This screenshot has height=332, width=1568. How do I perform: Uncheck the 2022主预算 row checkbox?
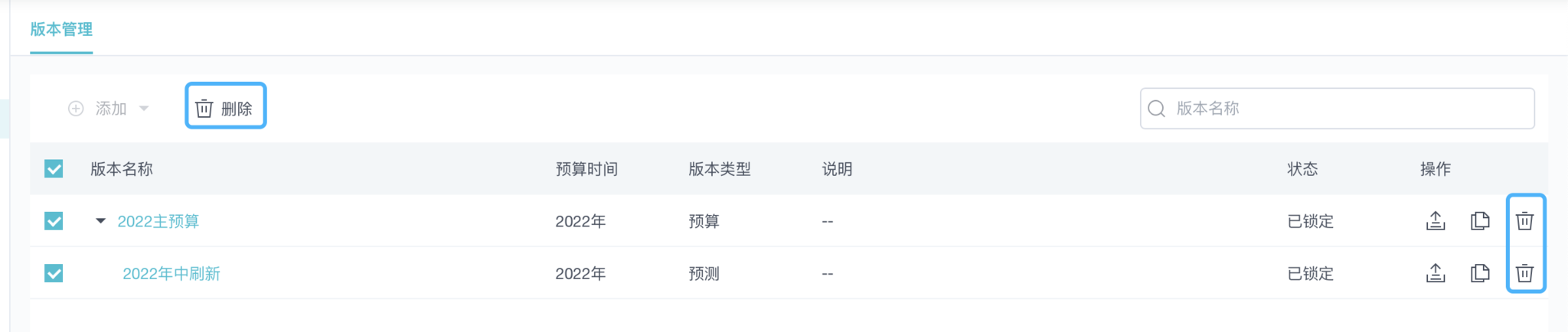[54, 221]
